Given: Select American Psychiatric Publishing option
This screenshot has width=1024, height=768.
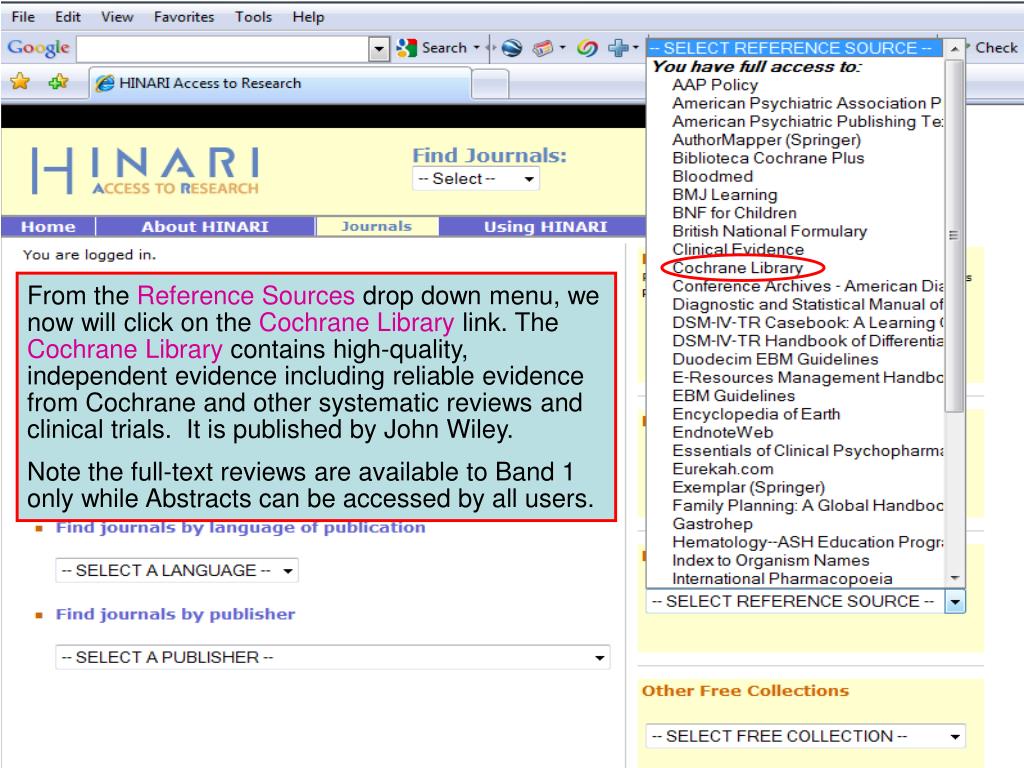Looking at the screenshot, I should click(807, 121).
